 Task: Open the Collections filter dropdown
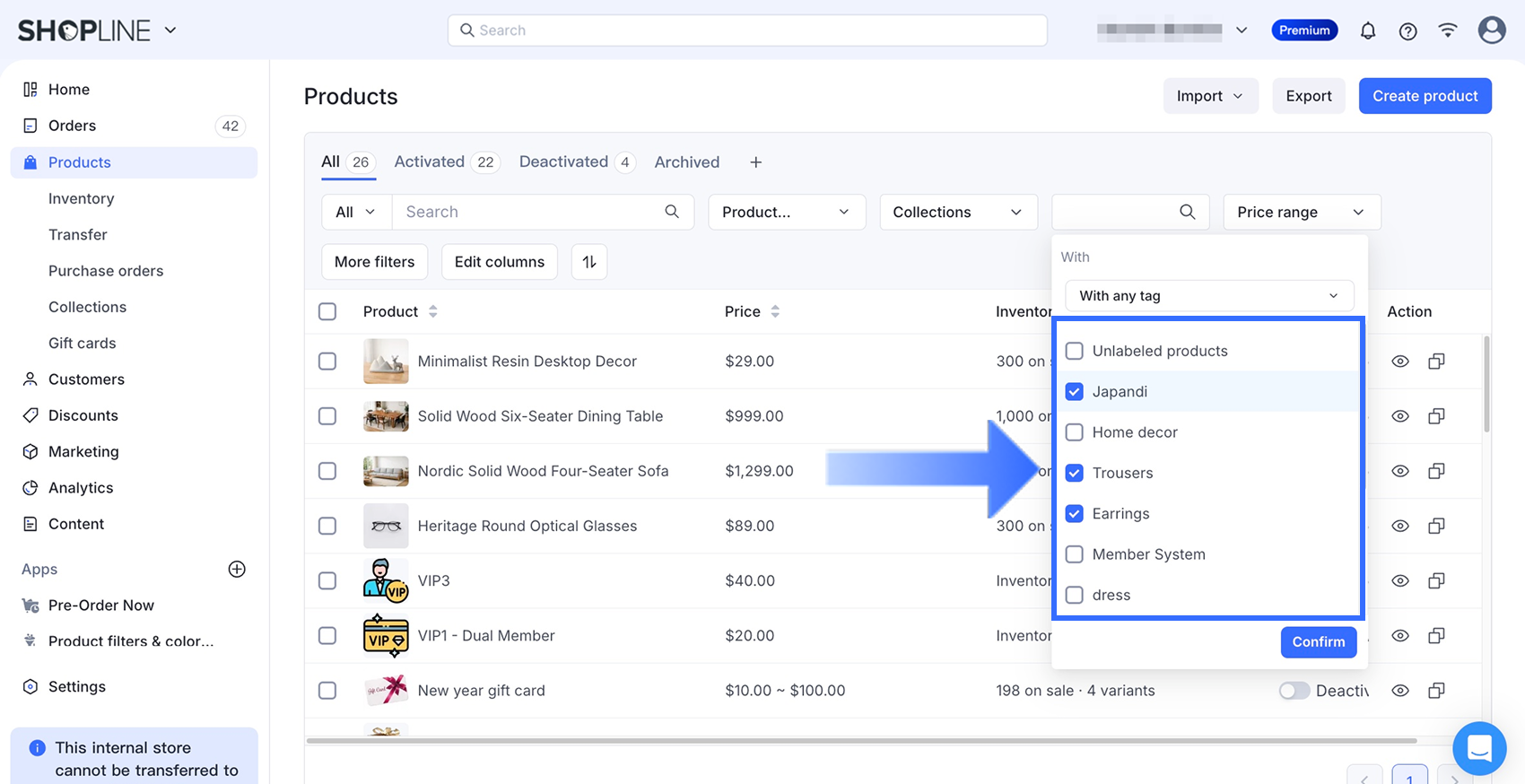pos(957,213)
